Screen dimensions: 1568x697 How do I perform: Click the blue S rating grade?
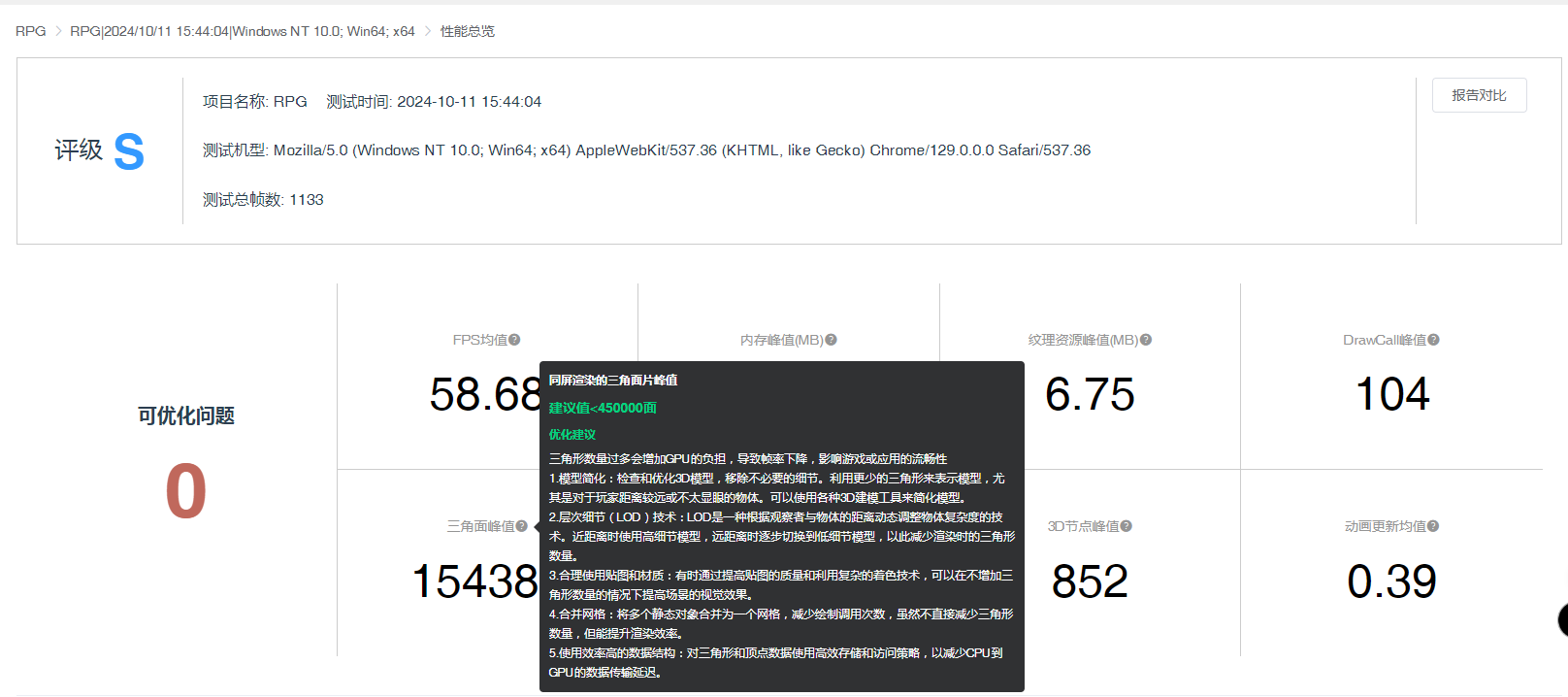(x=129, y=151)
